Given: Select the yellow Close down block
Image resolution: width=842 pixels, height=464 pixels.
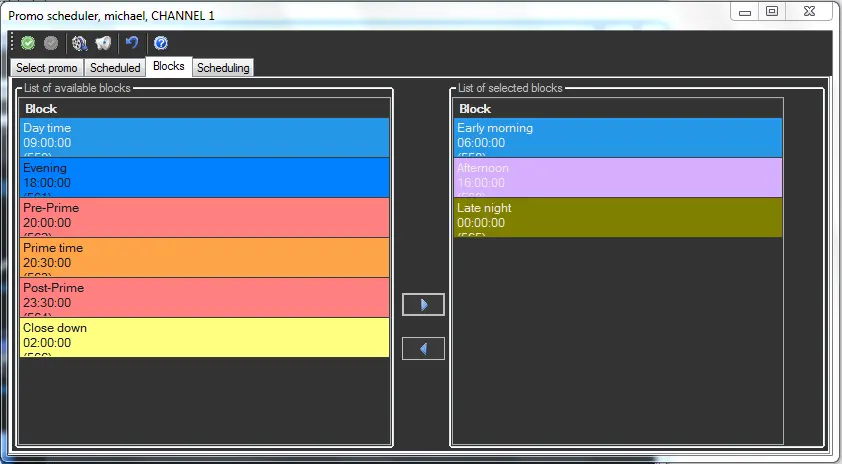Looking at the screenshot, I should coord(204,337).
